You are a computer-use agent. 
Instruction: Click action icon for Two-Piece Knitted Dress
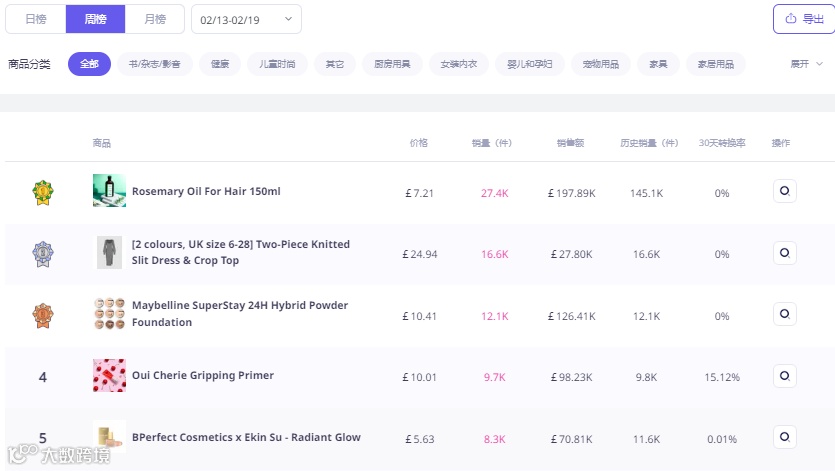click(x=785, y=253)
